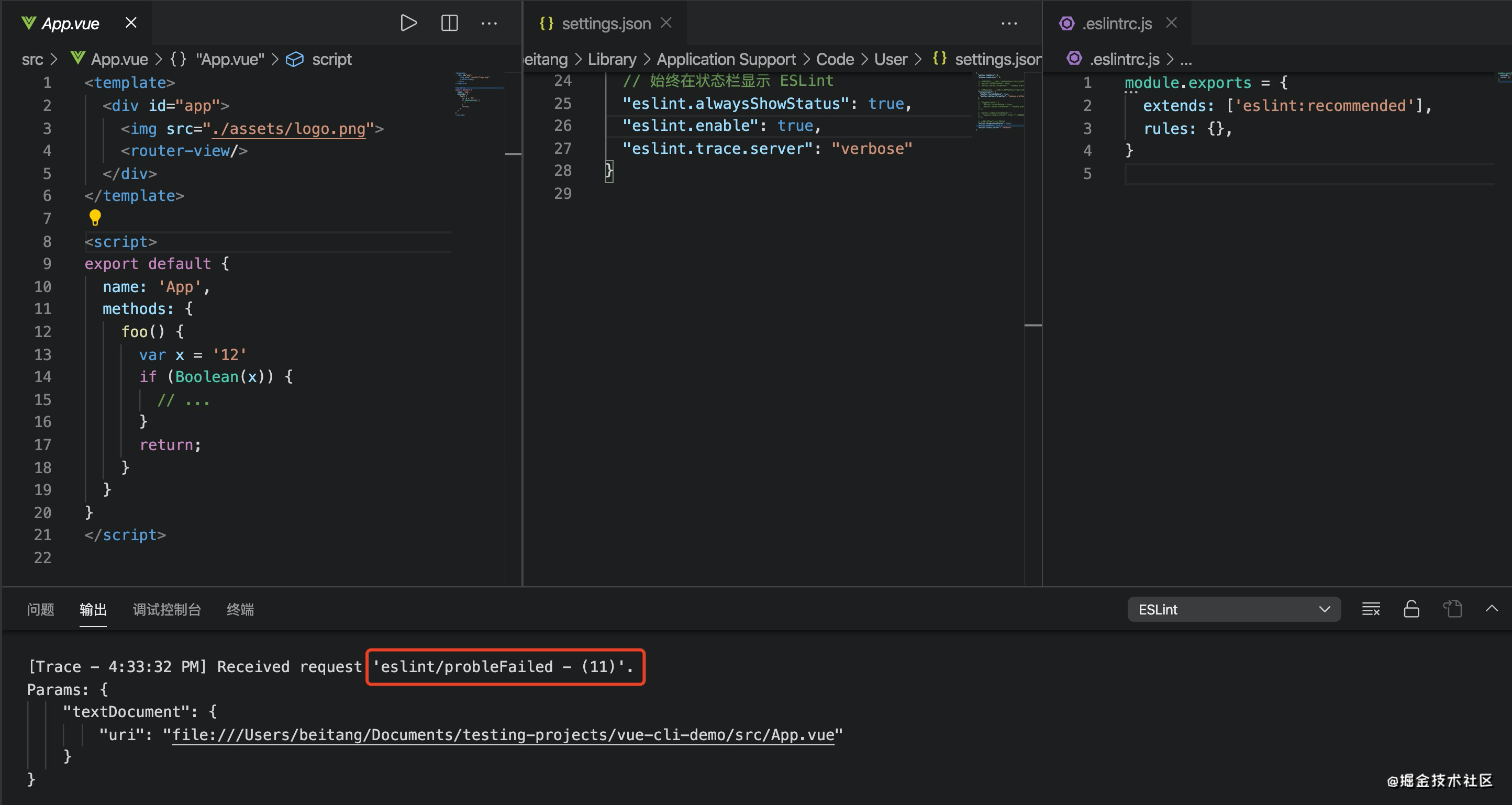
Task: Close the .eslintrc.js tab
Action: coord(1172,23)
